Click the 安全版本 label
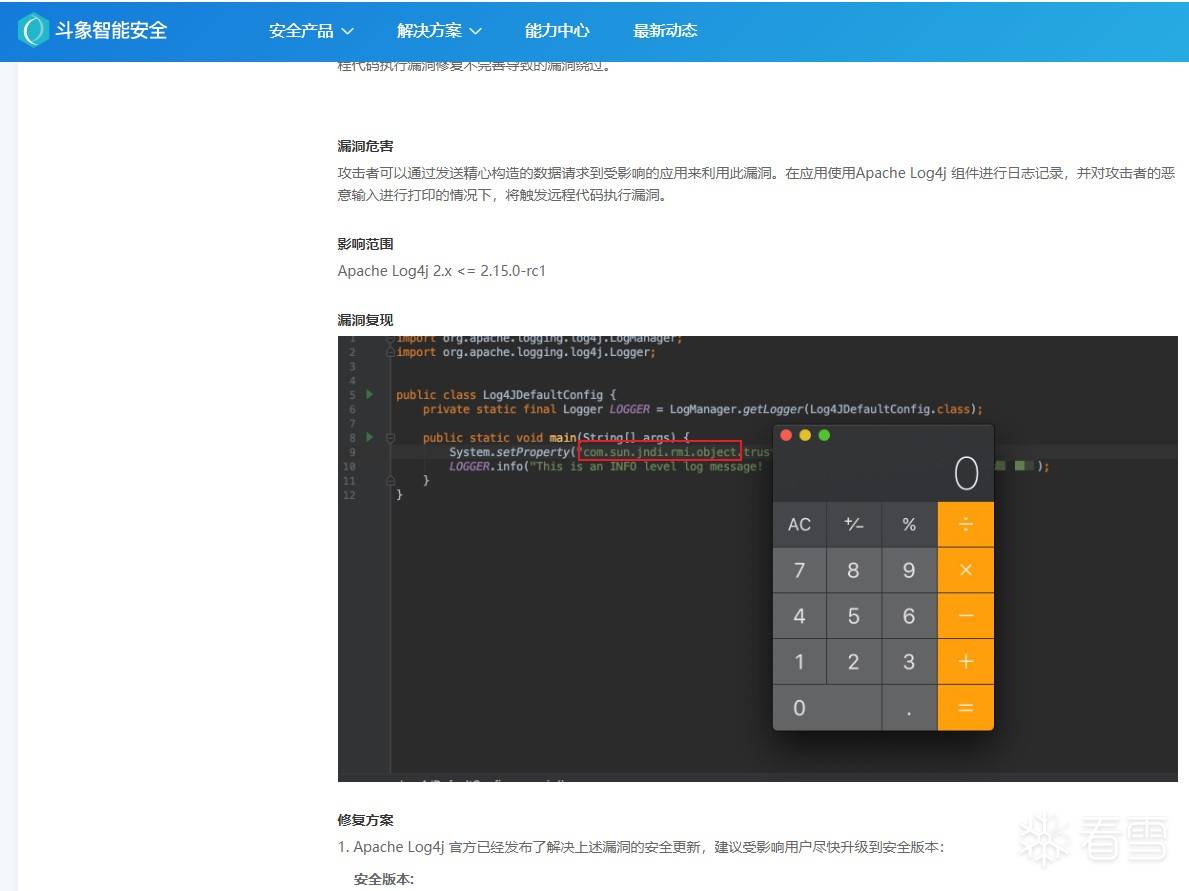The width and height of the screenshot is (1189, 891). [384, 880]
